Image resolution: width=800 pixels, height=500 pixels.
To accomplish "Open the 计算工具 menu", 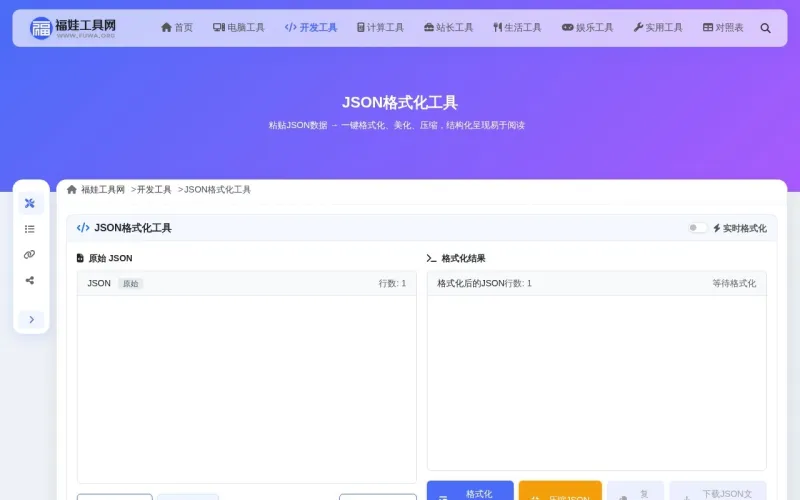I will tap(380, 28).
